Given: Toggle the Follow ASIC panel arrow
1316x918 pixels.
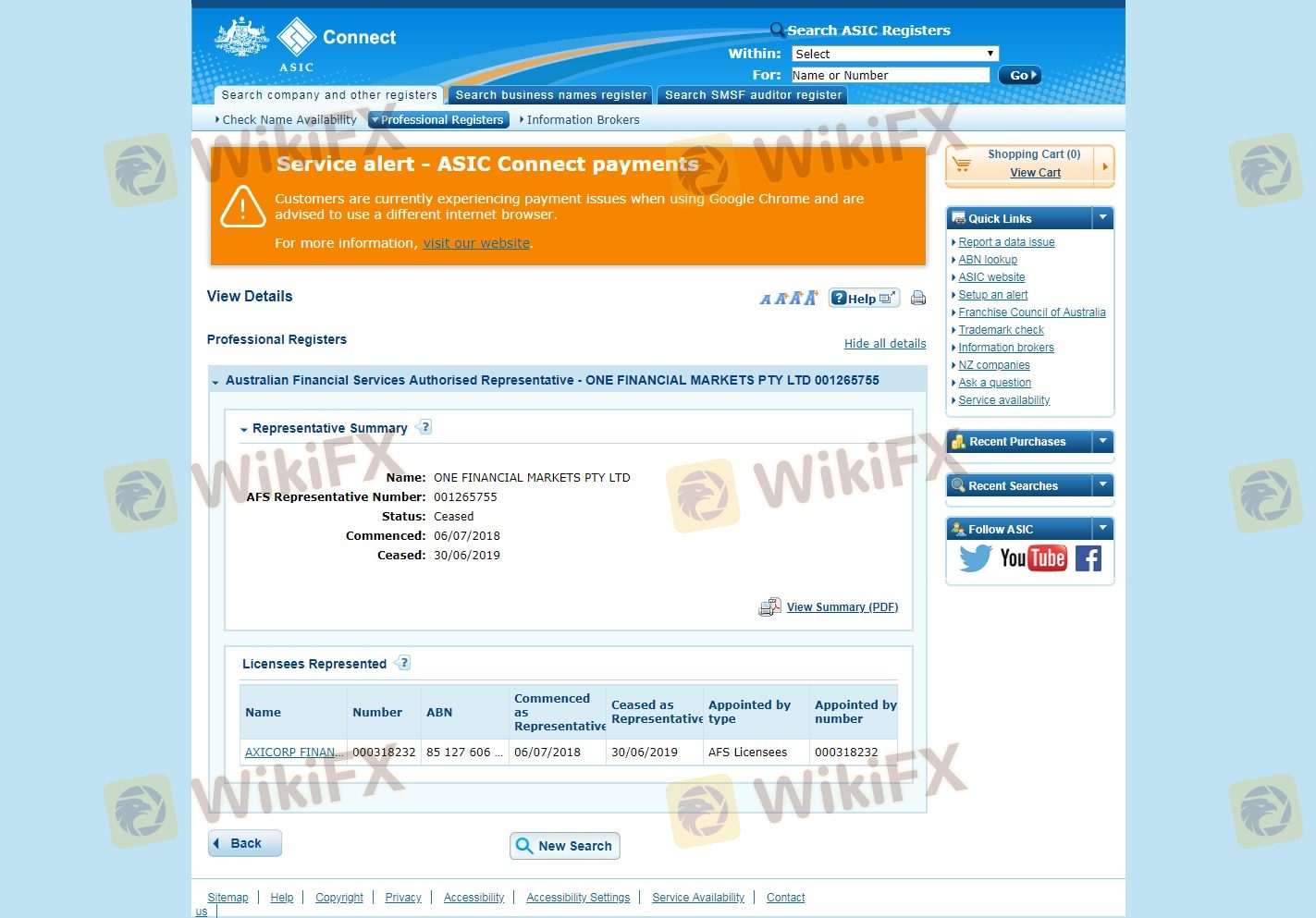Looking at the screenshot, I should (x=1102, y=528).
